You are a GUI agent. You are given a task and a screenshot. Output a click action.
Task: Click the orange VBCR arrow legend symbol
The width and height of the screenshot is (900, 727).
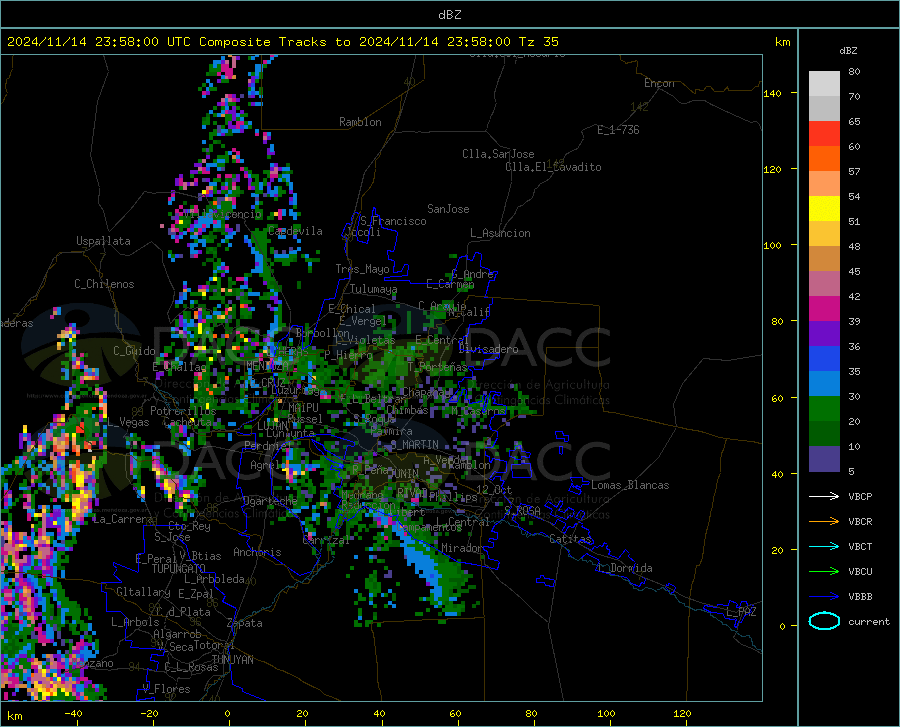(824, 521)
